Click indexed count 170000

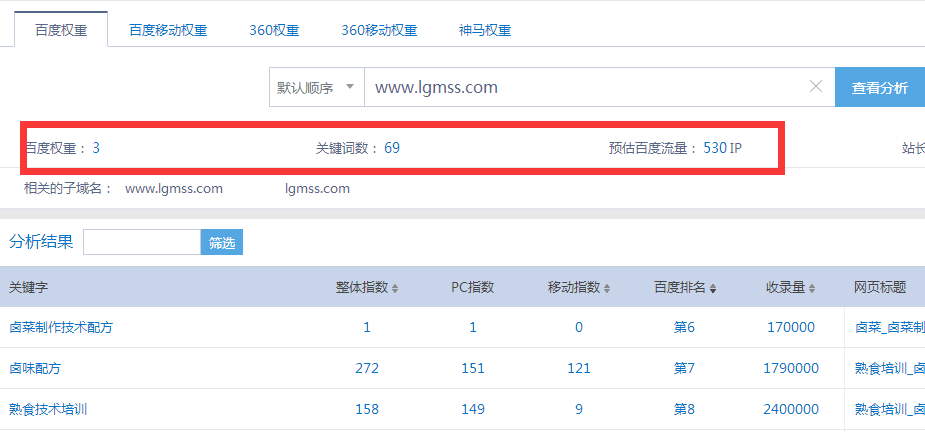(x=791, y=327)
